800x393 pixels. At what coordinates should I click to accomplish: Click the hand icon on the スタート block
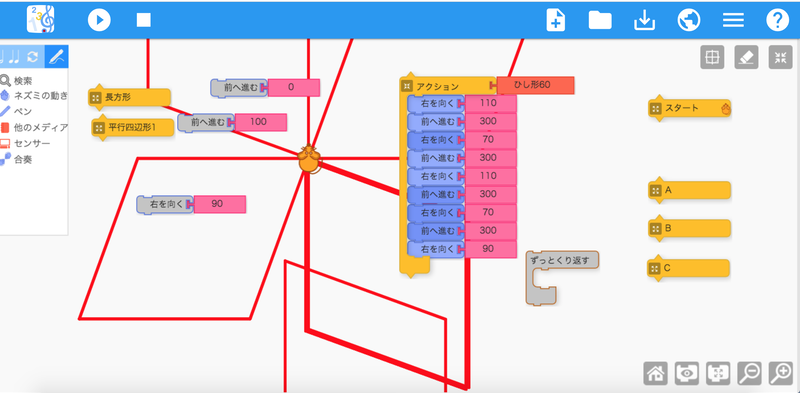pos(726,108)
